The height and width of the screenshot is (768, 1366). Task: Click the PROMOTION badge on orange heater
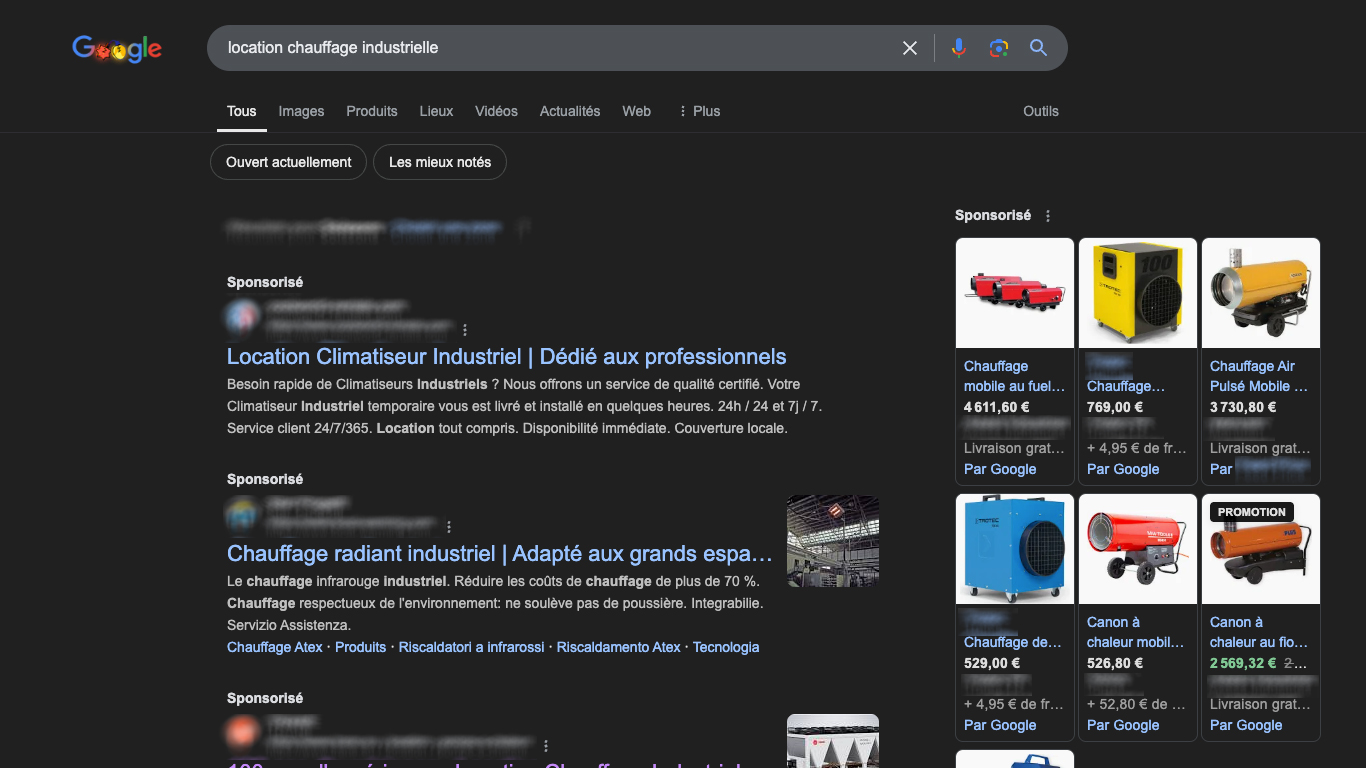[x=1252, y=512]
